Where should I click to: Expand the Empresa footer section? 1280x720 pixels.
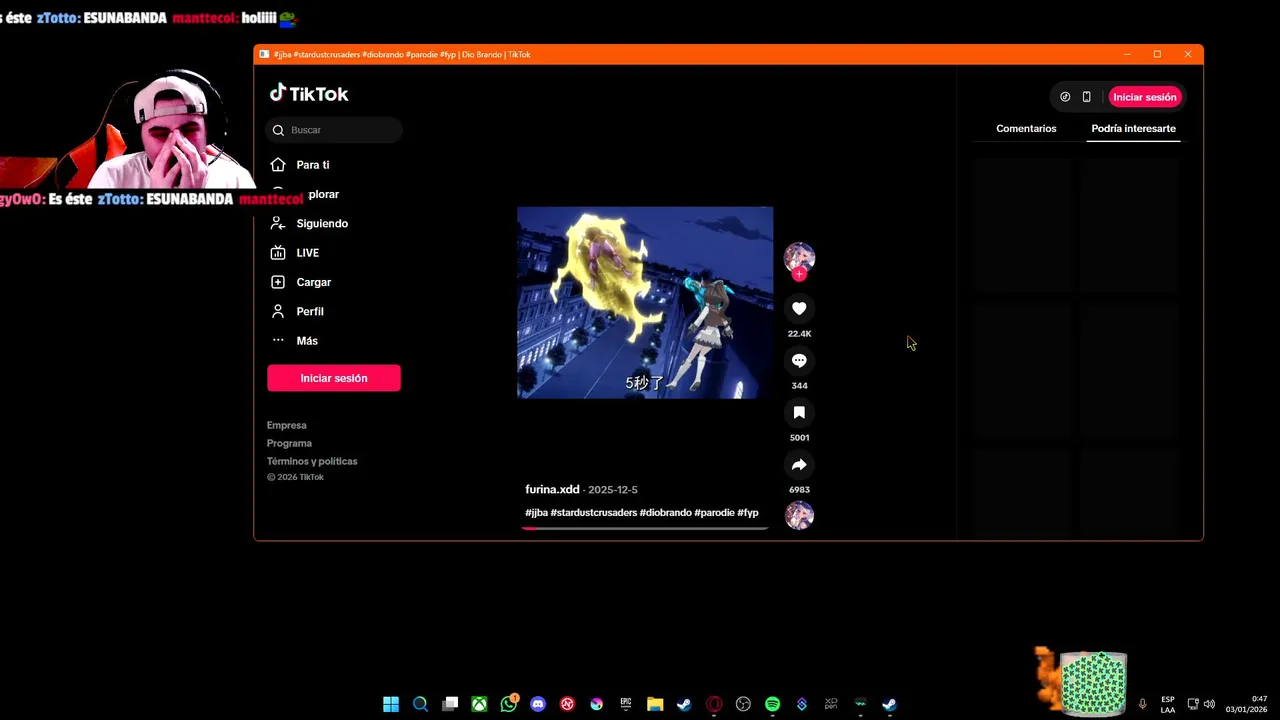pos(287,426)
